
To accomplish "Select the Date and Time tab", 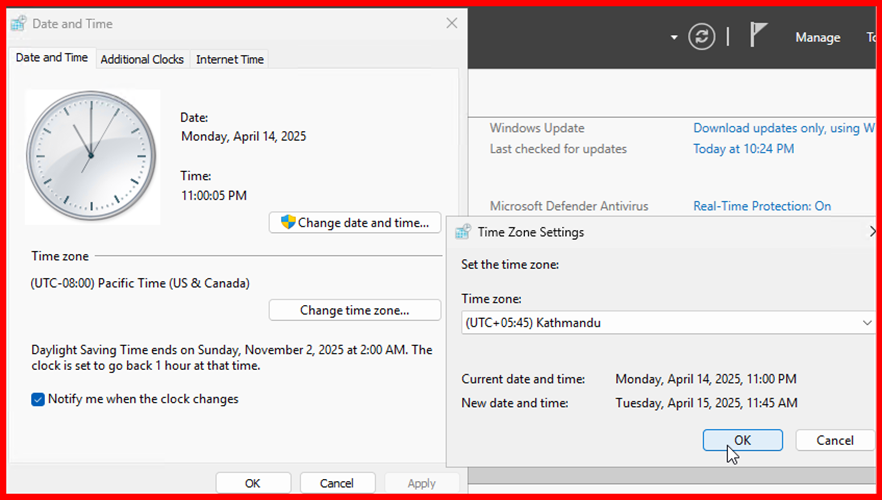I will click(52, 58).
